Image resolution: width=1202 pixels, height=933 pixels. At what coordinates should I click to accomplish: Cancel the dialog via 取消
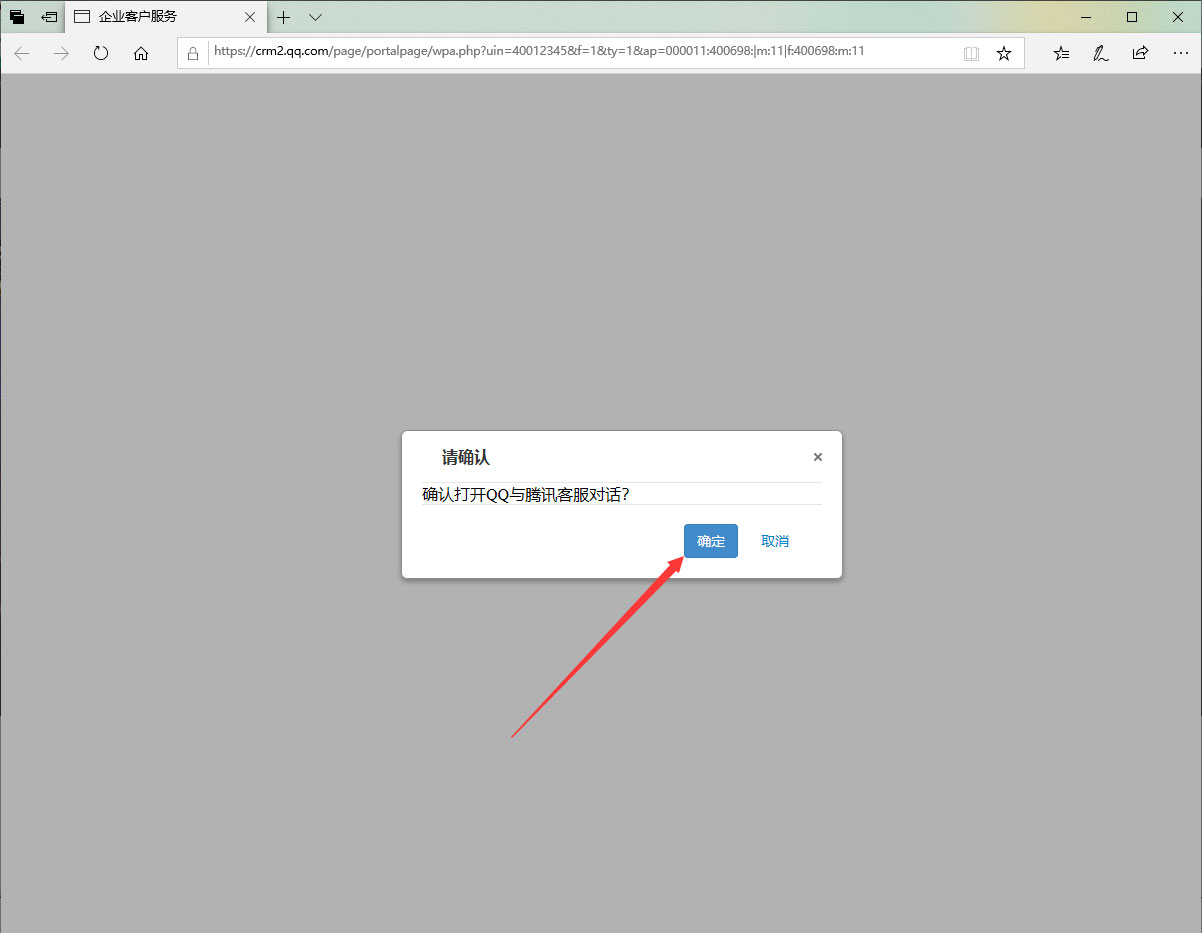[x=775, y=541]
